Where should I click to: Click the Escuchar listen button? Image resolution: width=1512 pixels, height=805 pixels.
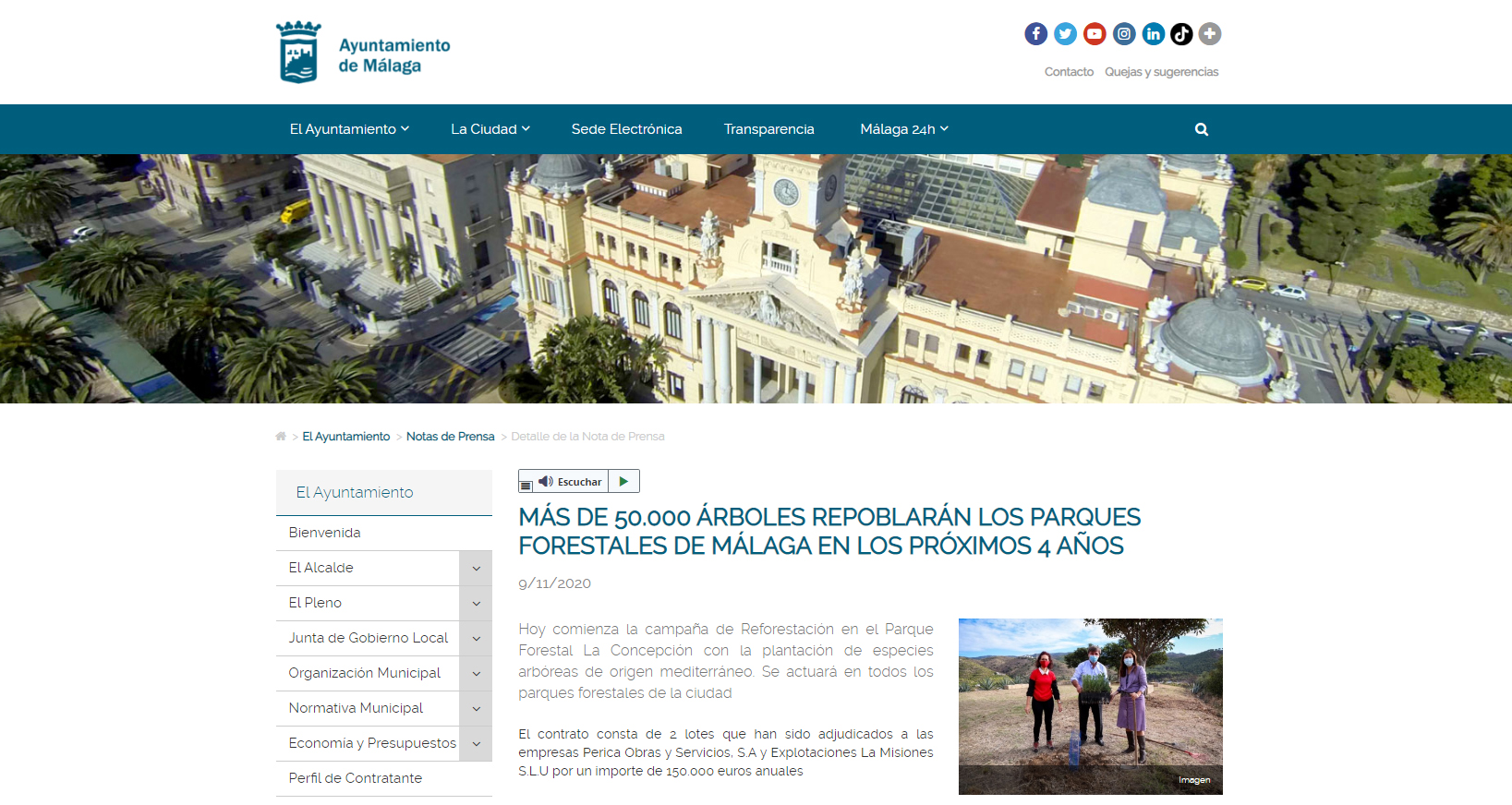(571, 482)
